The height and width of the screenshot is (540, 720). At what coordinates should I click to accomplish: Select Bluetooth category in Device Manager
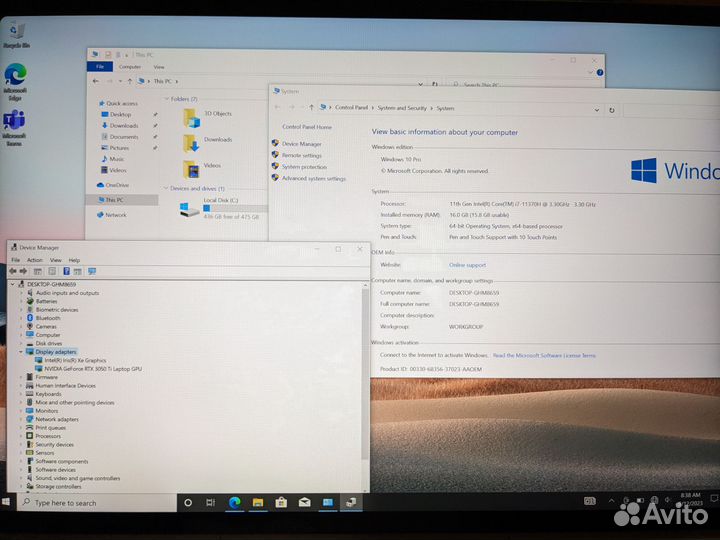click(x=48, y=318)
